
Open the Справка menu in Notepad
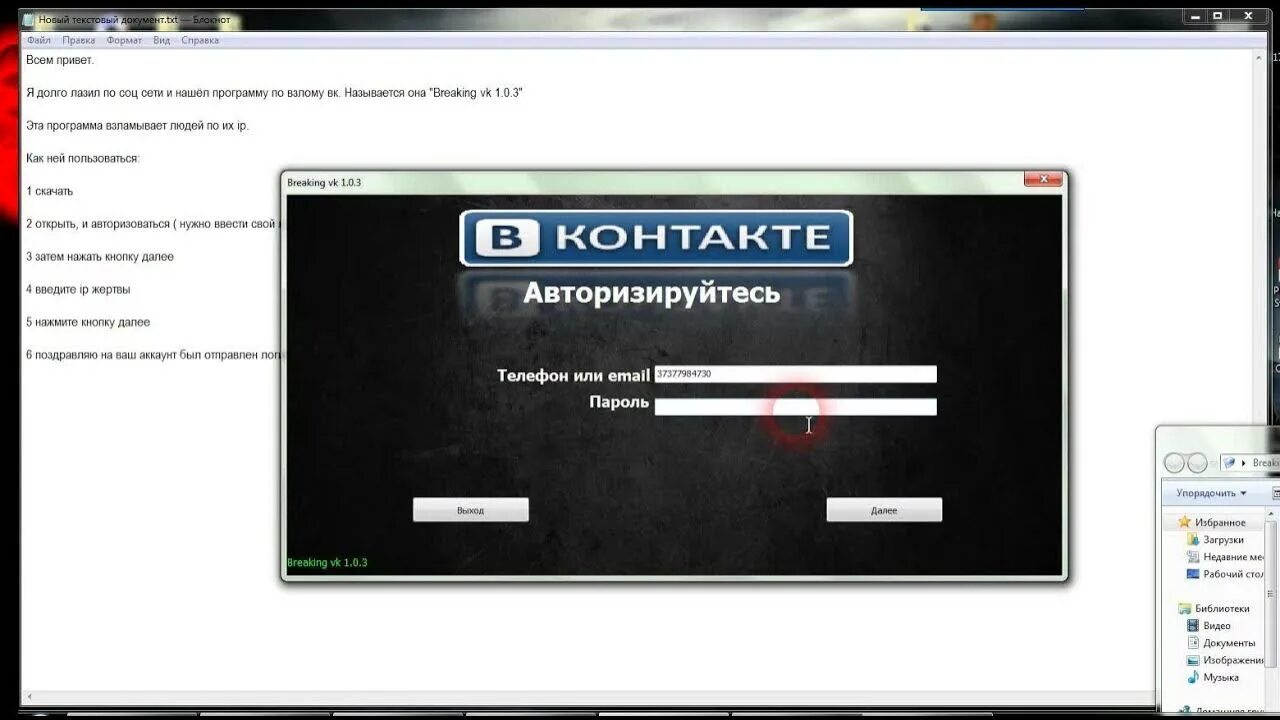click(x=200, y=40)
